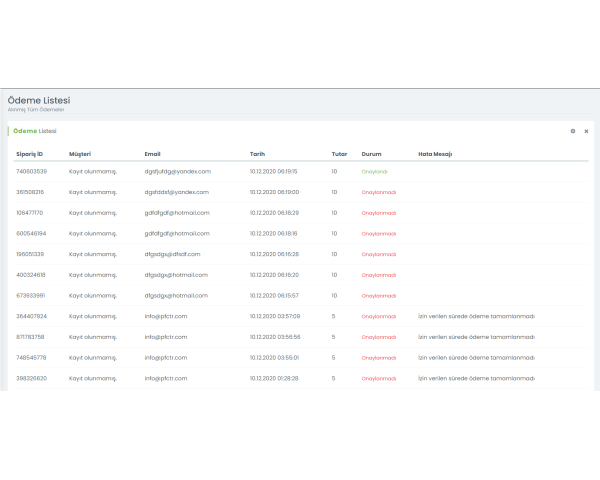600x480 pixels.
Task: Click date 10.12.2020 01:28:28
Action: click(274, 378)
